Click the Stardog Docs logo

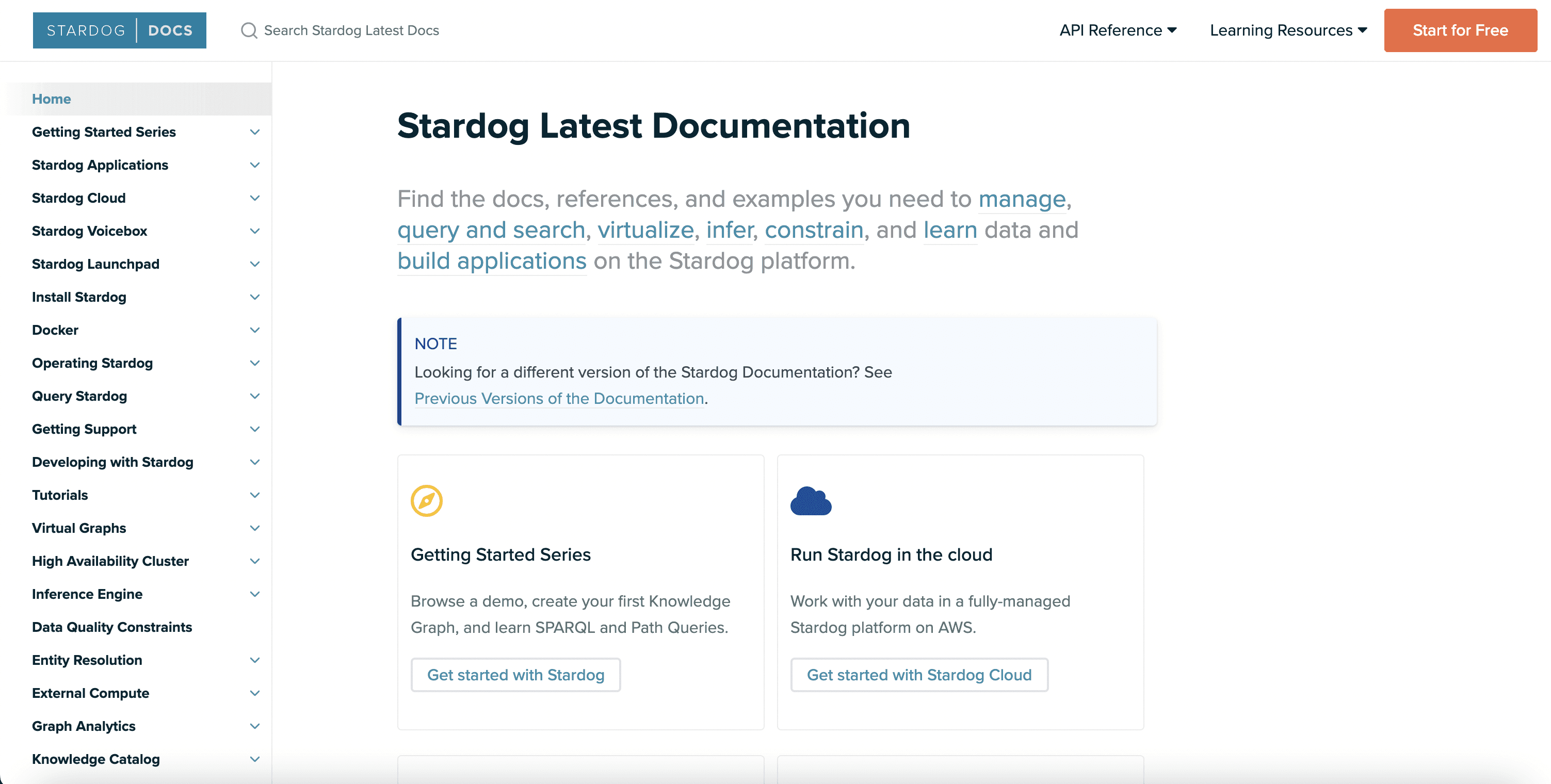click(x=119, y=30)
